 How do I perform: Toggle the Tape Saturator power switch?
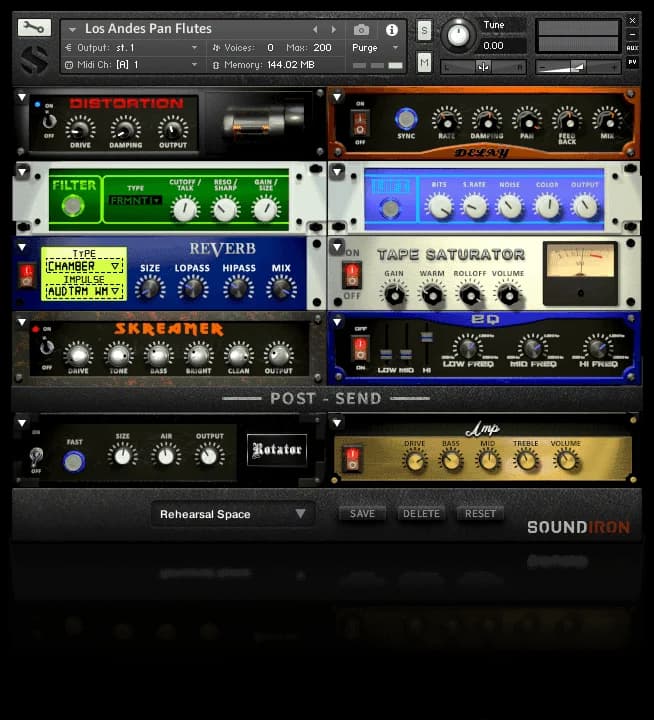click(352, 276)
